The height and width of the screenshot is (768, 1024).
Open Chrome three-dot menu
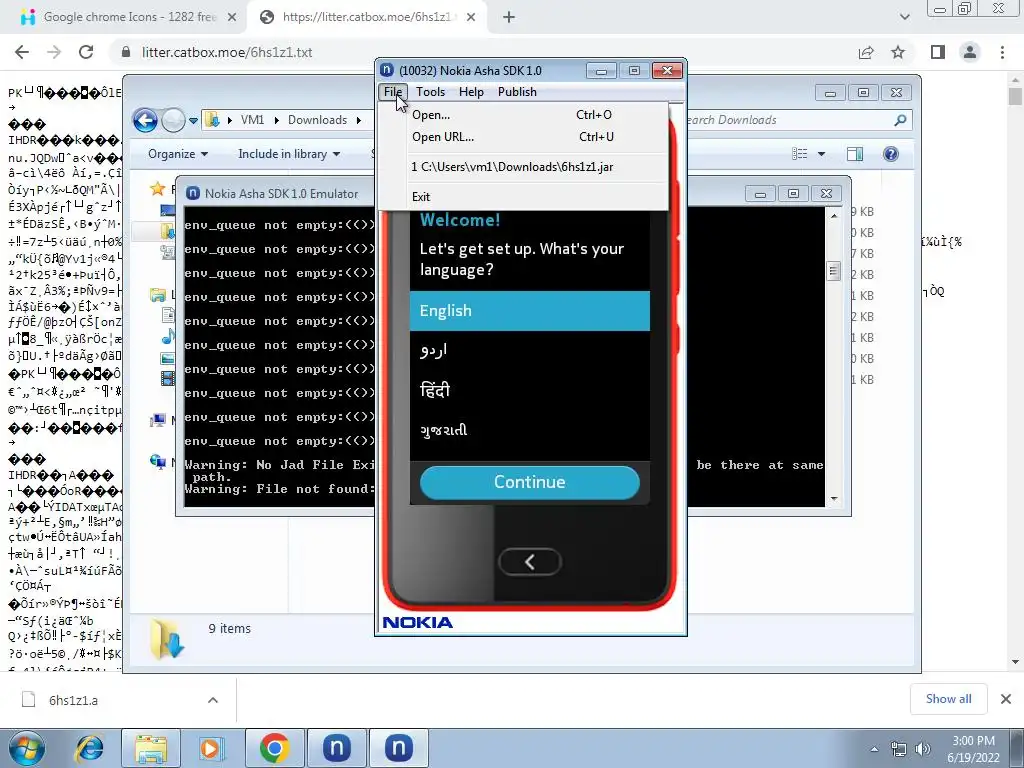(1002, 52)
